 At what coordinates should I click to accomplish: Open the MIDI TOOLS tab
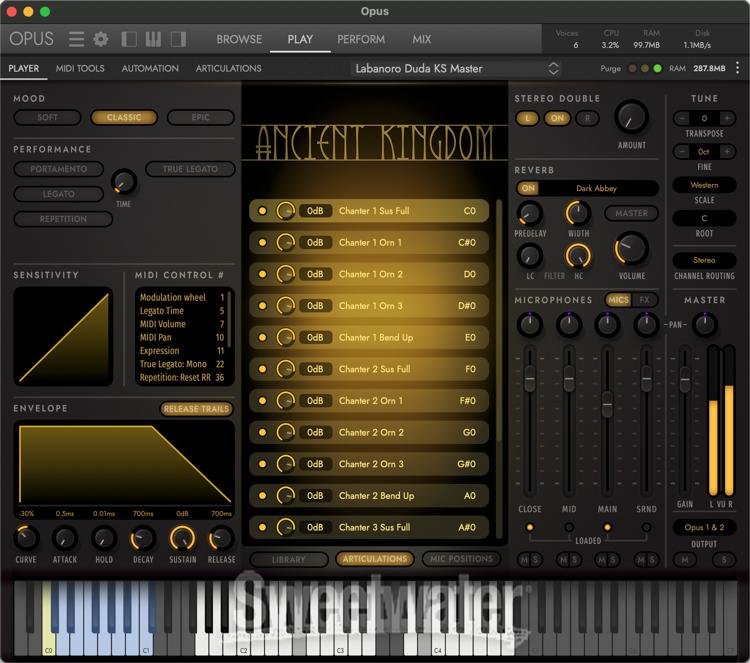pyautogui.click(x=80, y=68)
